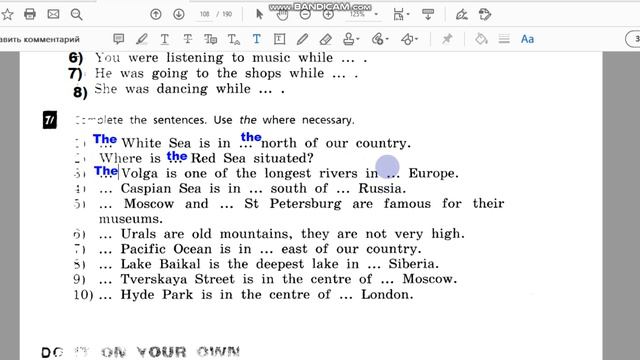Print the document with printer icon
Viewport: 640px width, 360px height.
[x=30, y=15]
